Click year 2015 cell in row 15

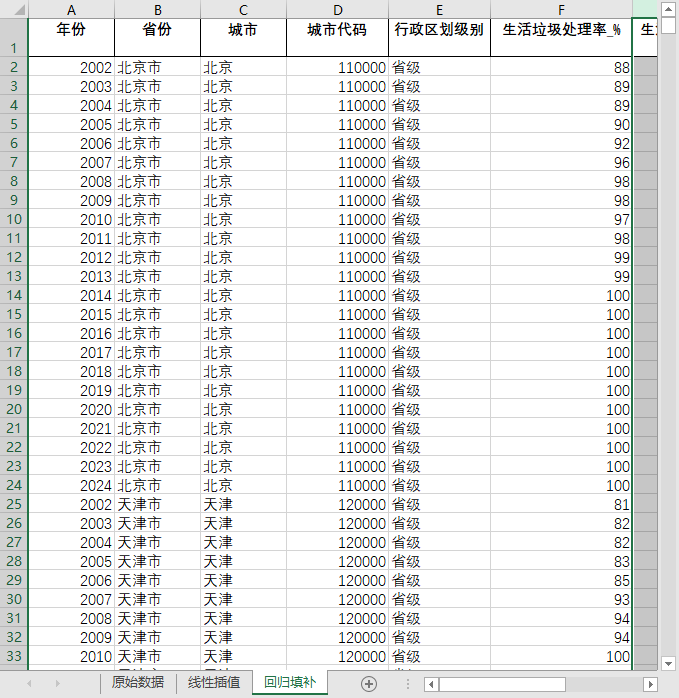pyautogui.click(x=71, y=314)
